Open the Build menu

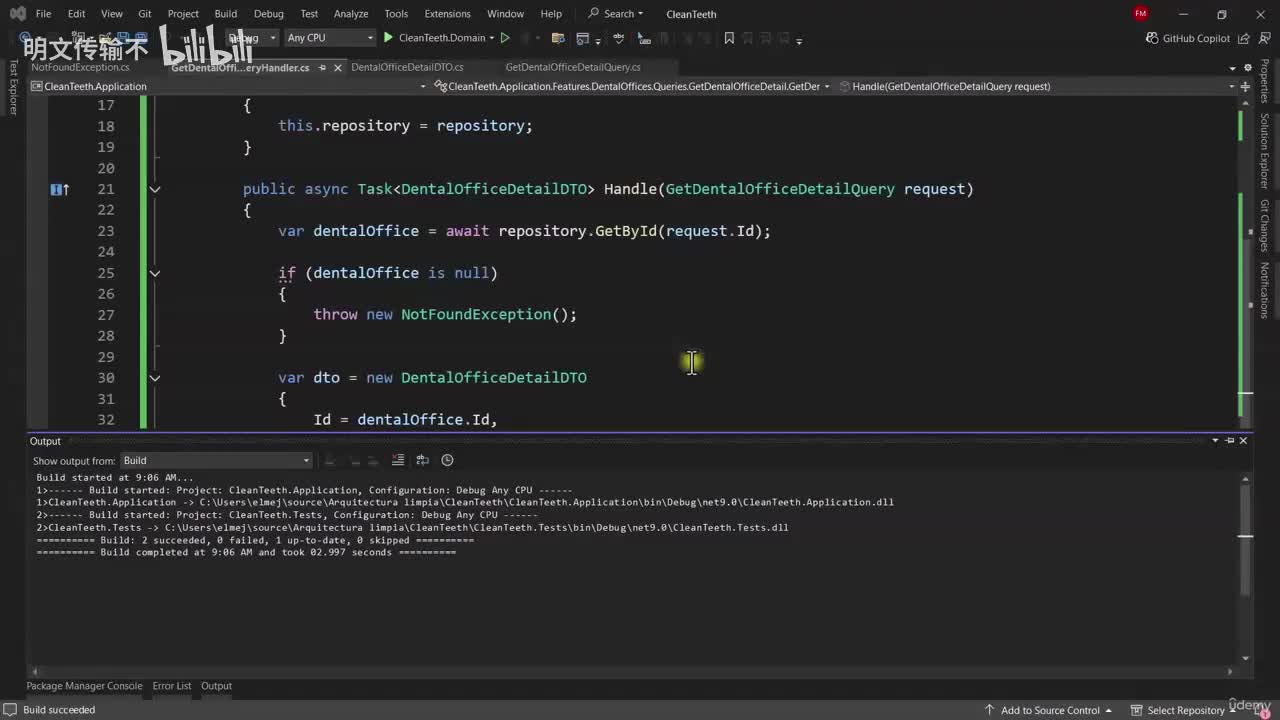click(226, 14)
